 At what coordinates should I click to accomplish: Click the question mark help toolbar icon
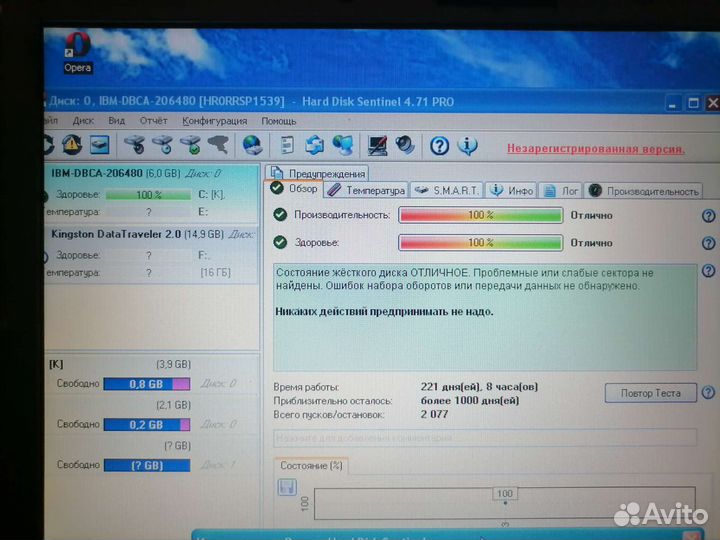439,146
